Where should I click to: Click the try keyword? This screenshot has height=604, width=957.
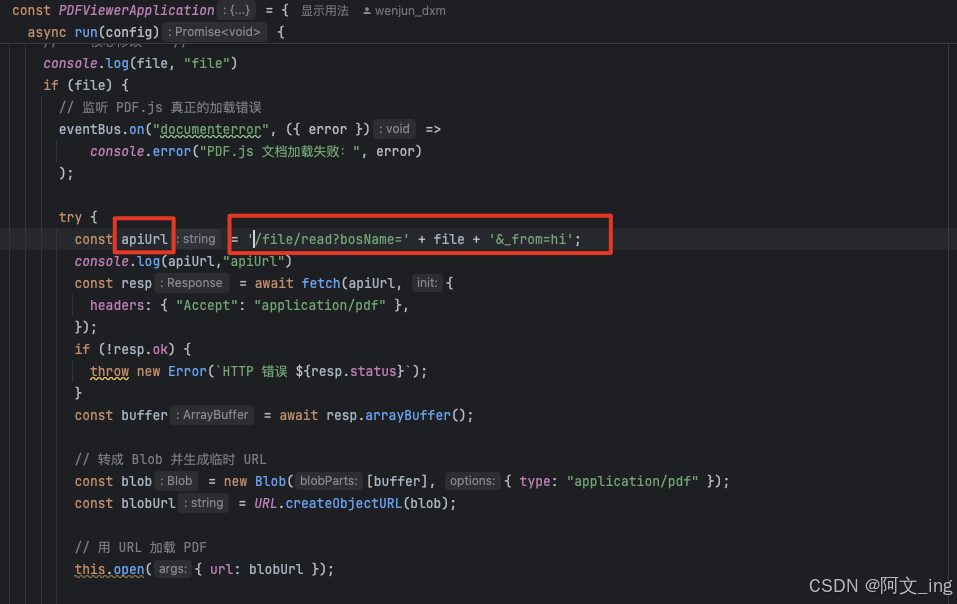(70, 217)
